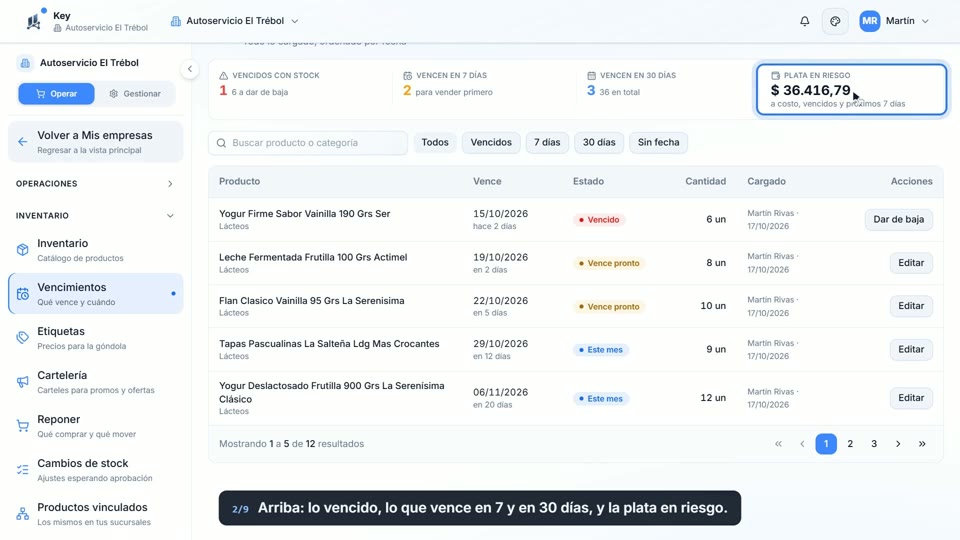Image resolution: width=960 pixels, height=540 pixels.
Task: Focus the Buscar producto o categoría field
Action: pos(308,143)
